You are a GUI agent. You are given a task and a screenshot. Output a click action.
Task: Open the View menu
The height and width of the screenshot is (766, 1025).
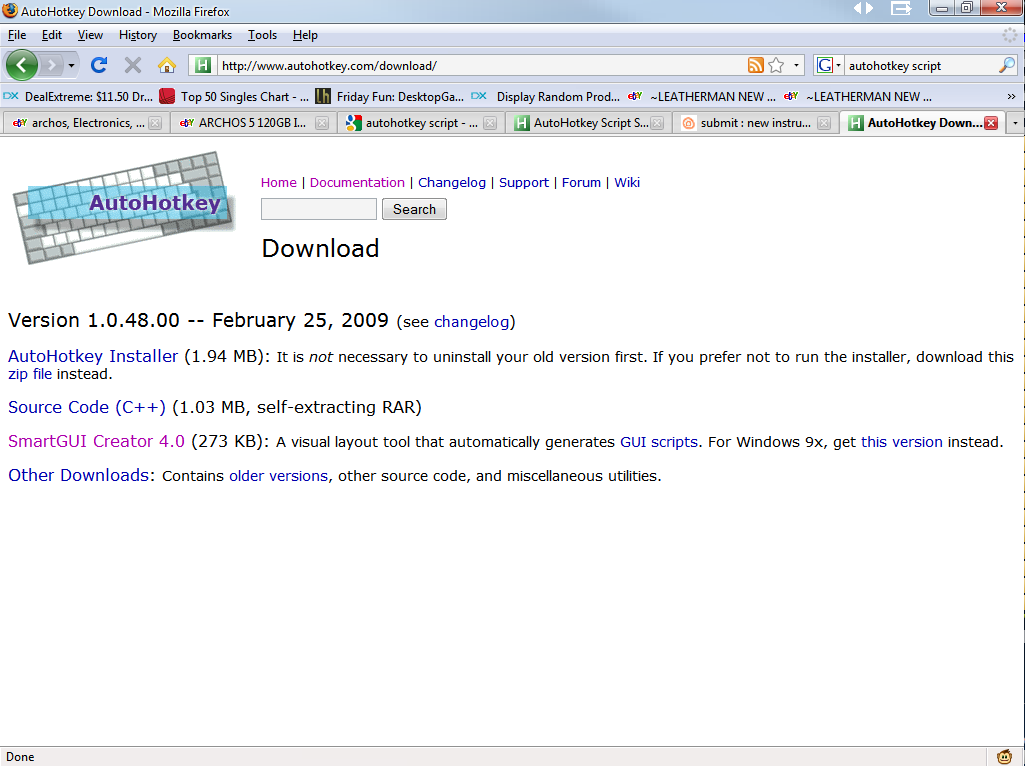click(90, 35)
